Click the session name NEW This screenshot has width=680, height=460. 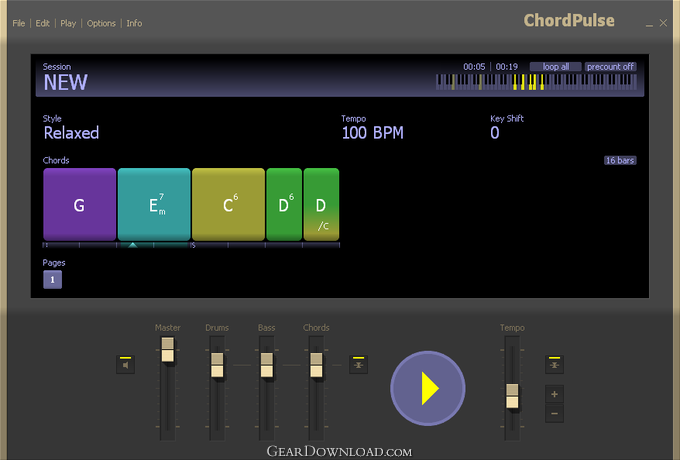(x=65, y=82)
